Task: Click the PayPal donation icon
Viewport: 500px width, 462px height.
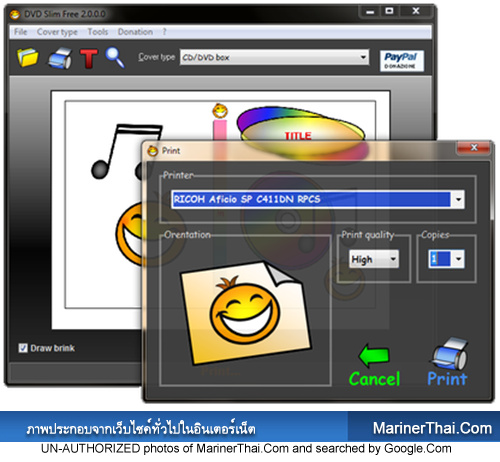Action: [402, 61]
